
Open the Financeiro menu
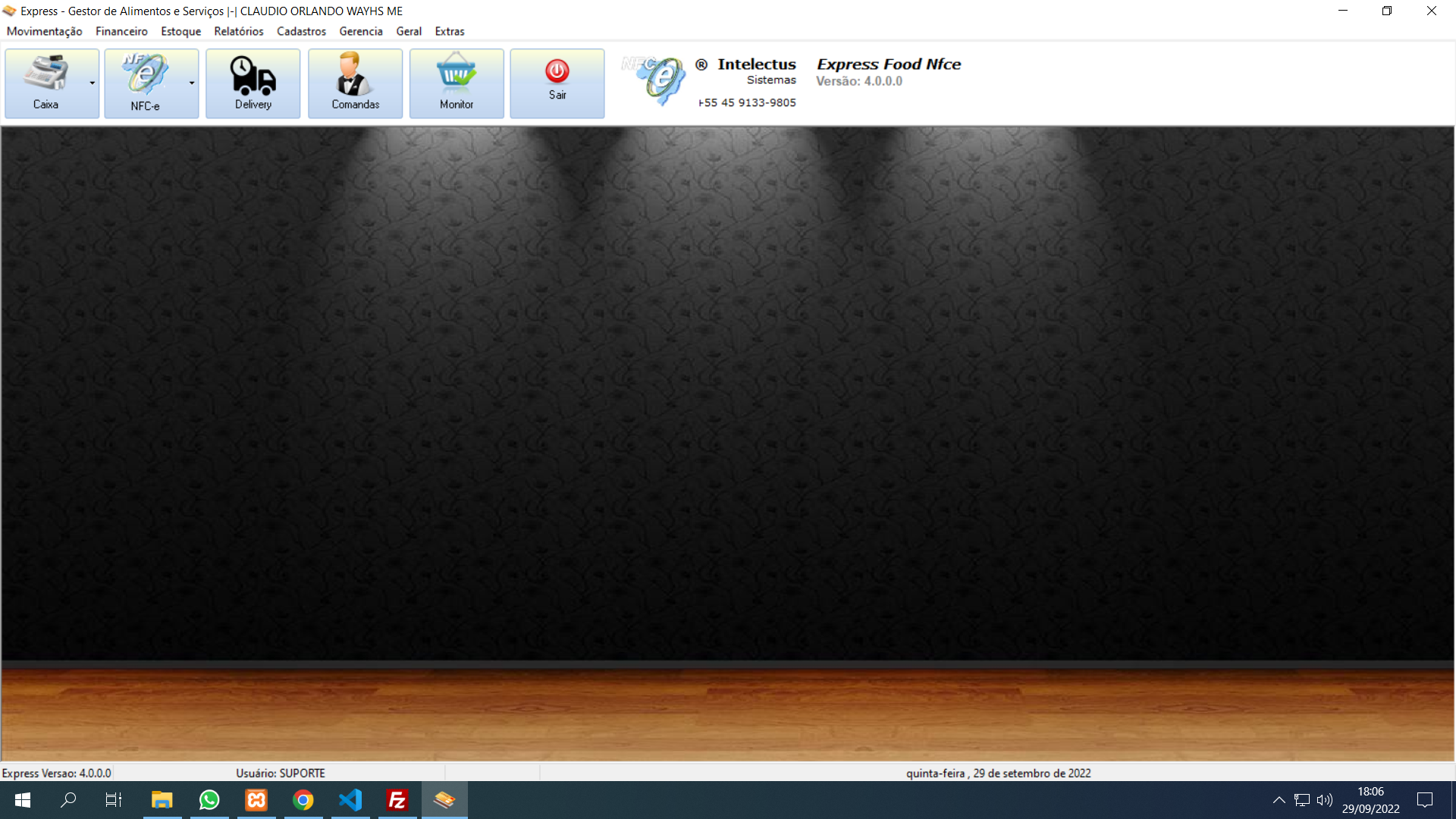click(121, 31)
